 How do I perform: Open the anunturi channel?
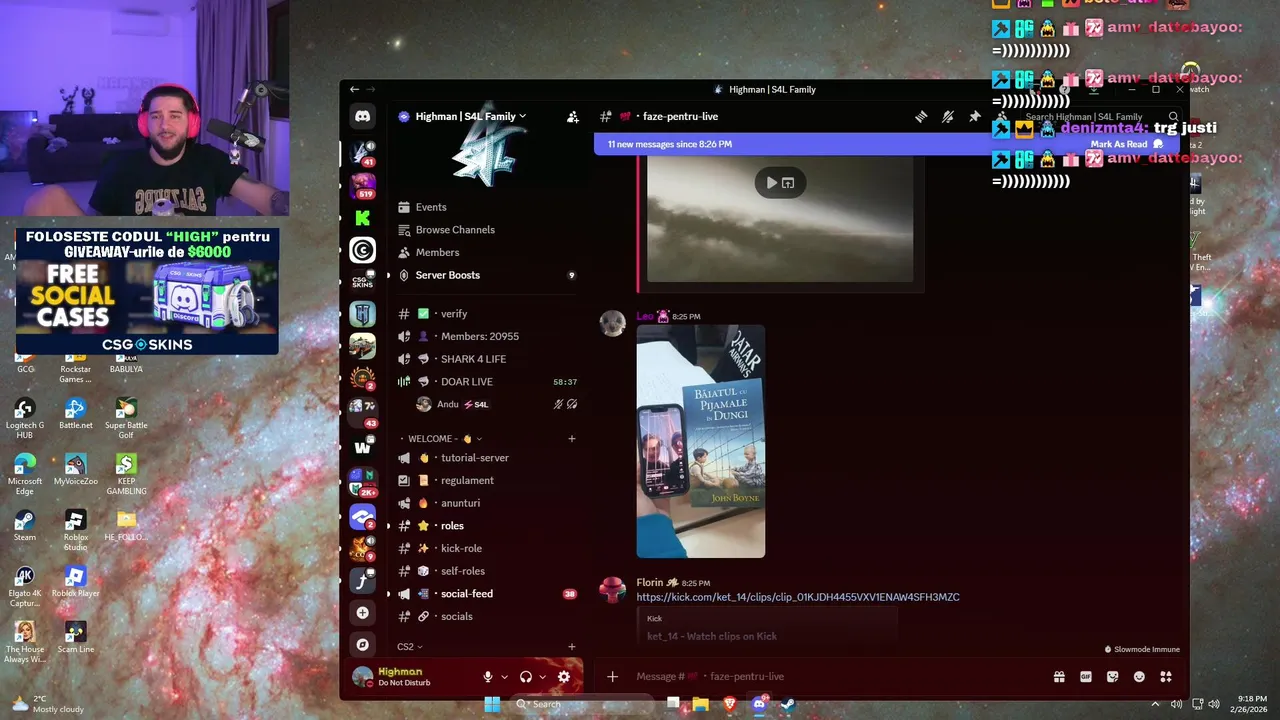(x=485, y=503)
